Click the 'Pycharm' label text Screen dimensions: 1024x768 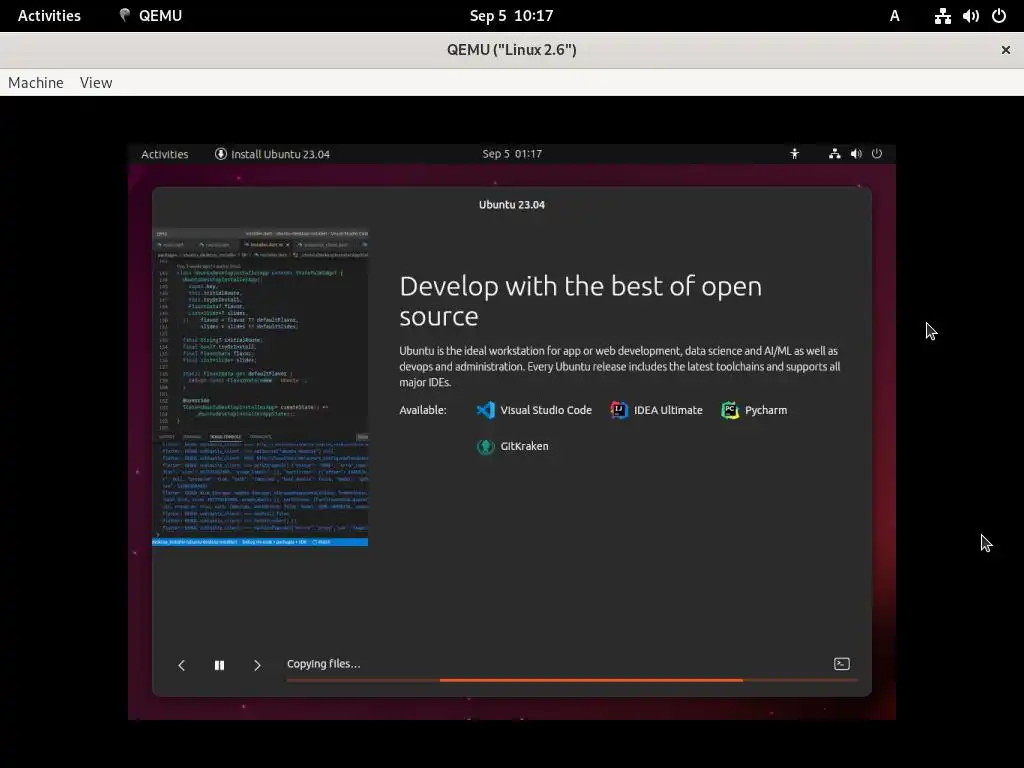(x=766, y=410)
